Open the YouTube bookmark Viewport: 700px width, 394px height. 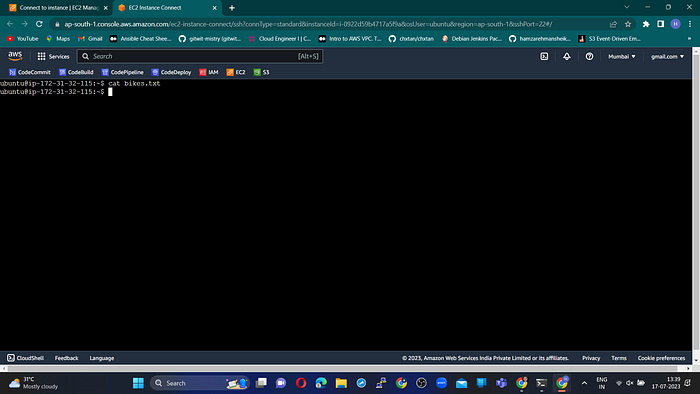(x=23, y=39)
